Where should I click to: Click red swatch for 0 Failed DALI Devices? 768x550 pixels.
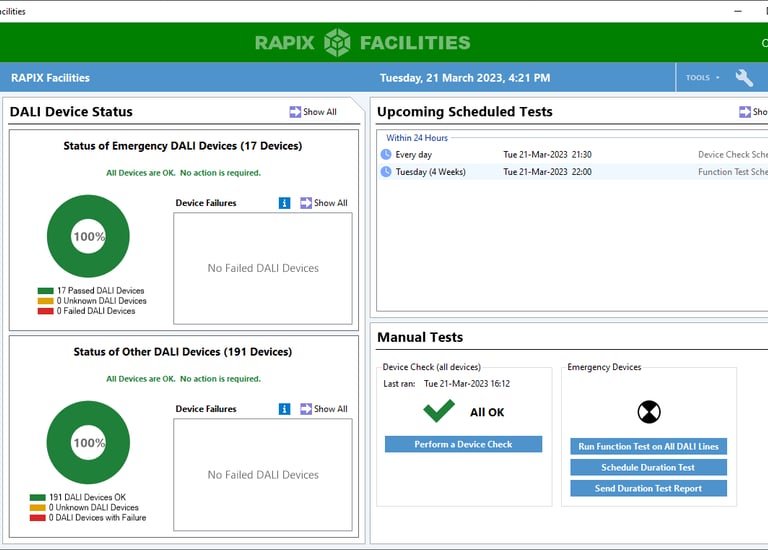(x=46, y=311)
